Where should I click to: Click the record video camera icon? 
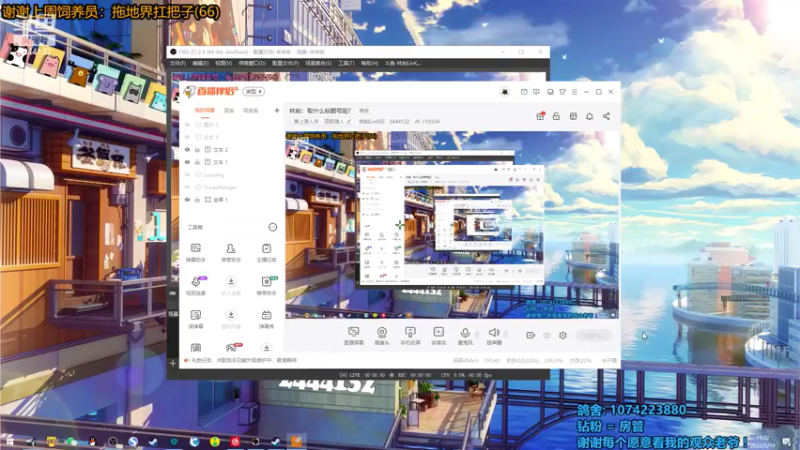click(x=530, y=335)
